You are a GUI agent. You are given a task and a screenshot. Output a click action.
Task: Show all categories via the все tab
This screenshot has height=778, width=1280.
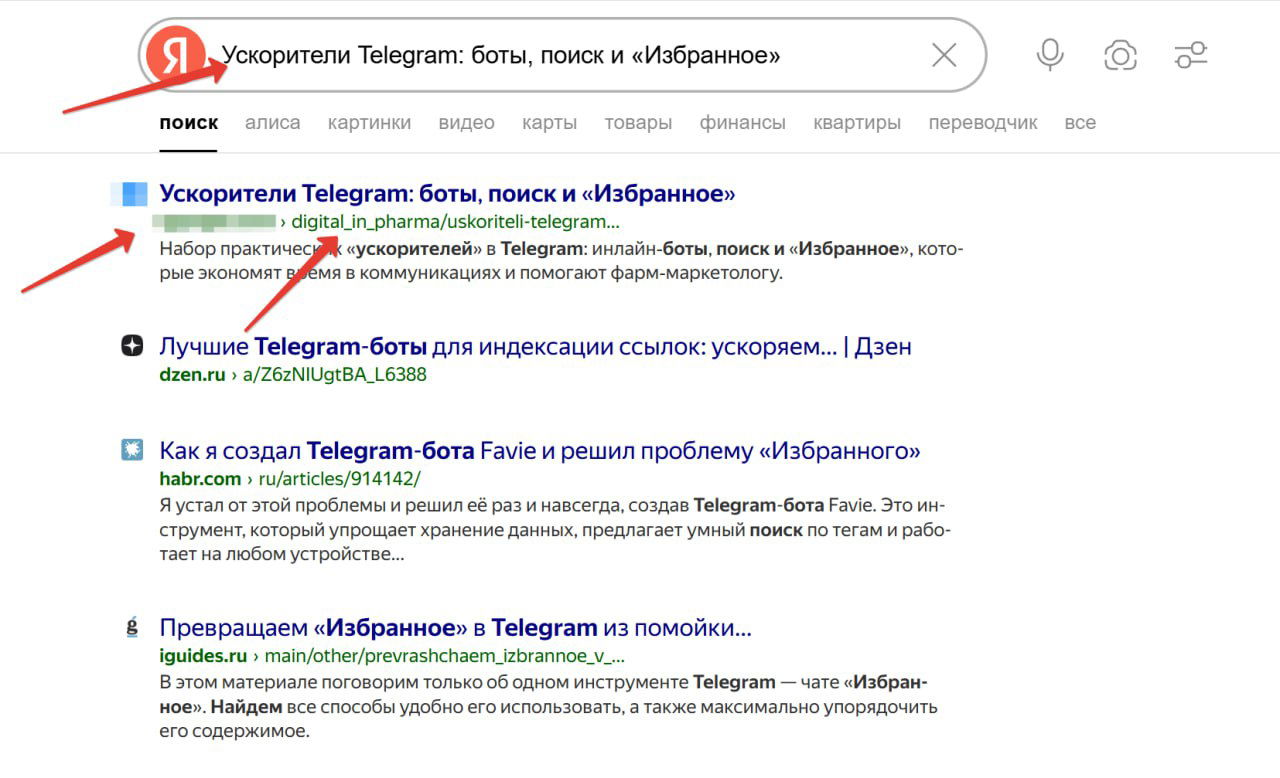1080,122
